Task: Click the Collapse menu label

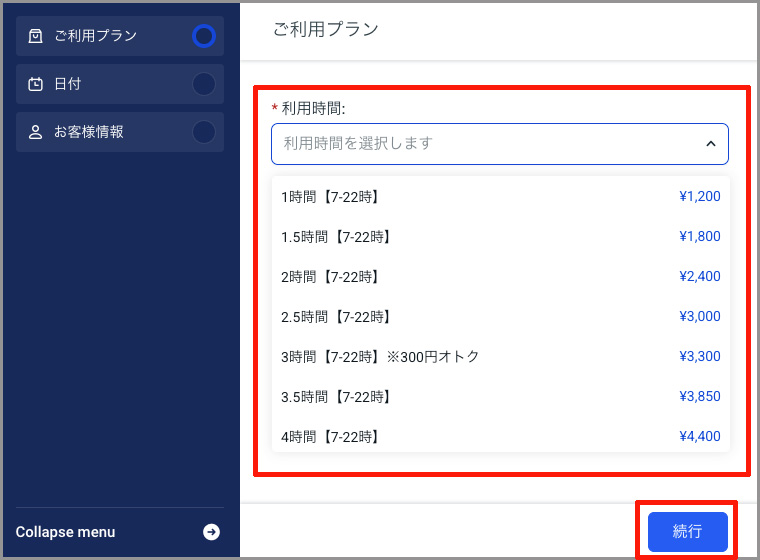Action: (x=65, y=532)
